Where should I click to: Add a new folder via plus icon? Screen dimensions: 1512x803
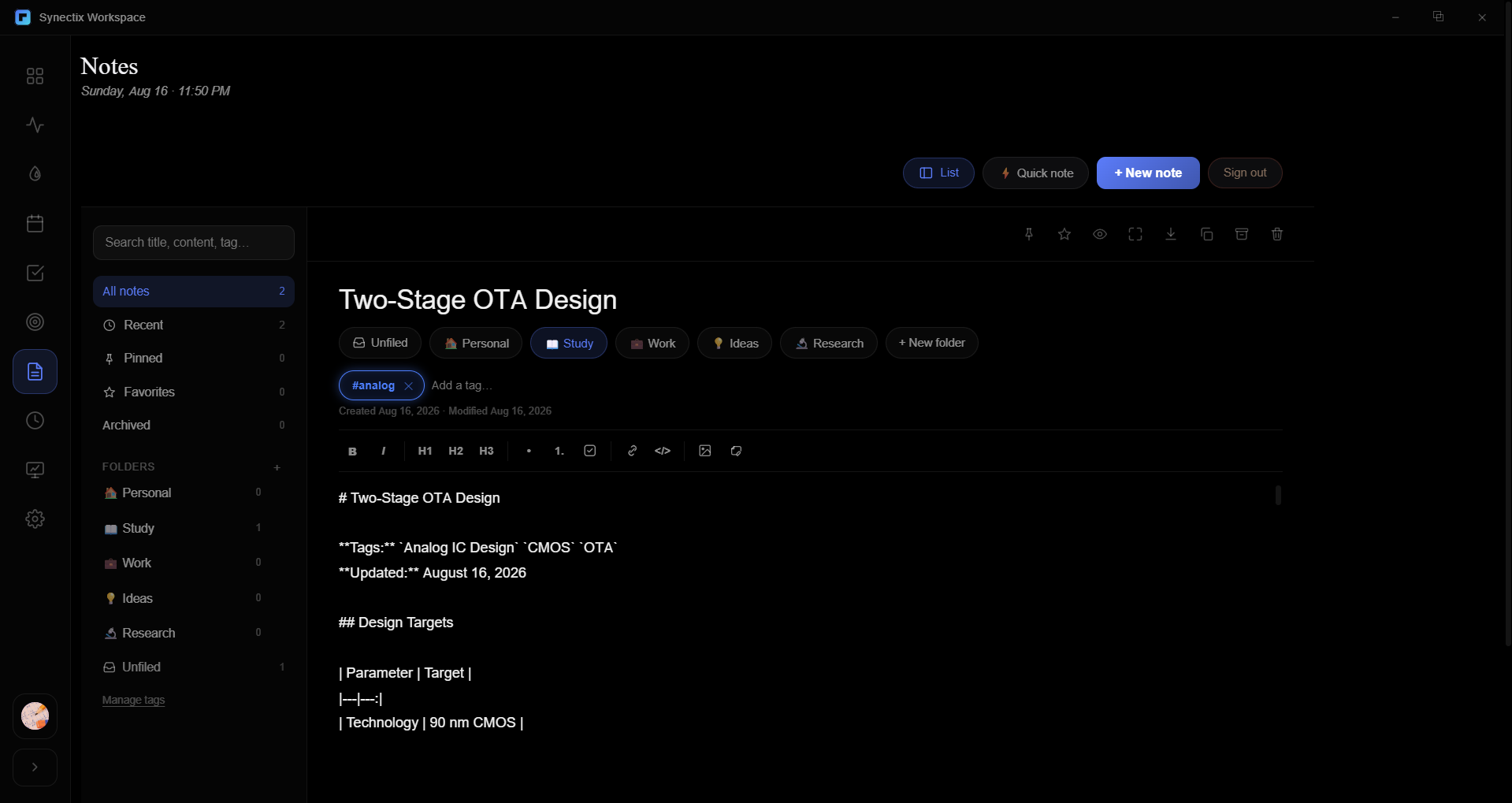click(277, 467)
